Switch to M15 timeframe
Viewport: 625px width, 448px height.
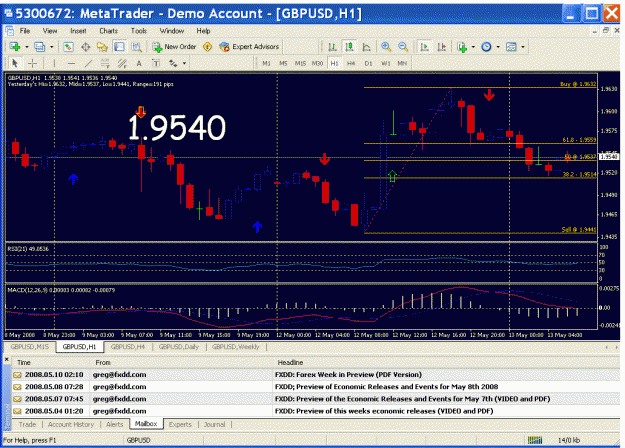tap(301, 63)
